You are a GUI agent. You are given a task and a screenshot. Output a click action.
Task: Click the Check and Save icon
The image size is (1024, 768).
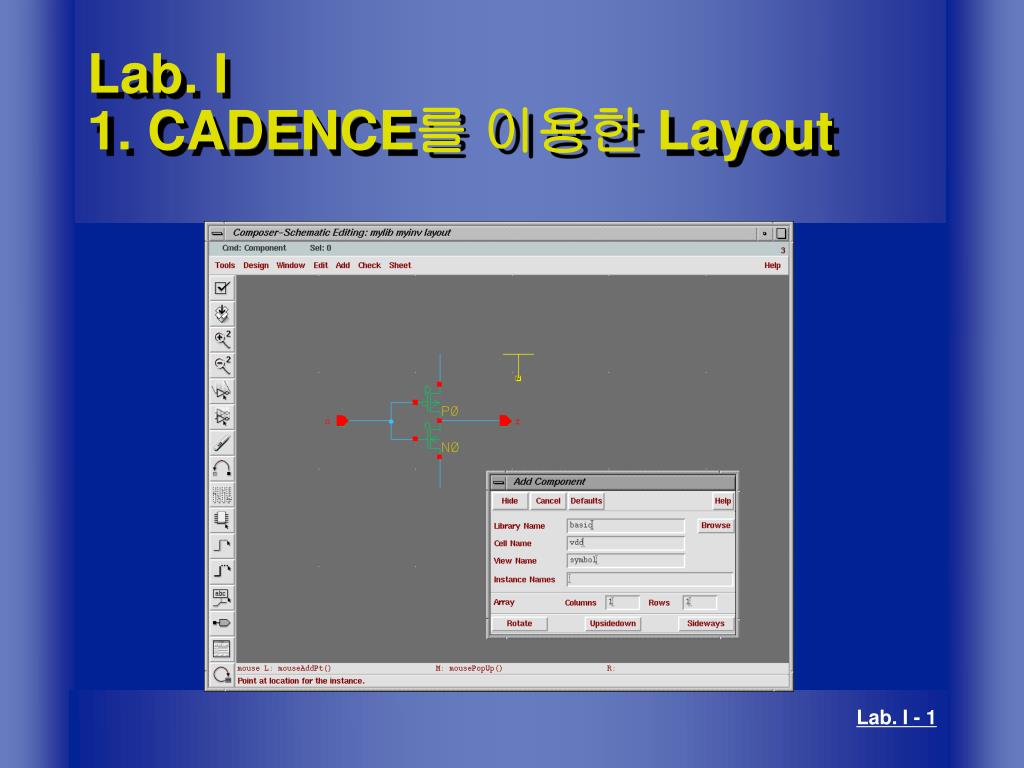222,288
